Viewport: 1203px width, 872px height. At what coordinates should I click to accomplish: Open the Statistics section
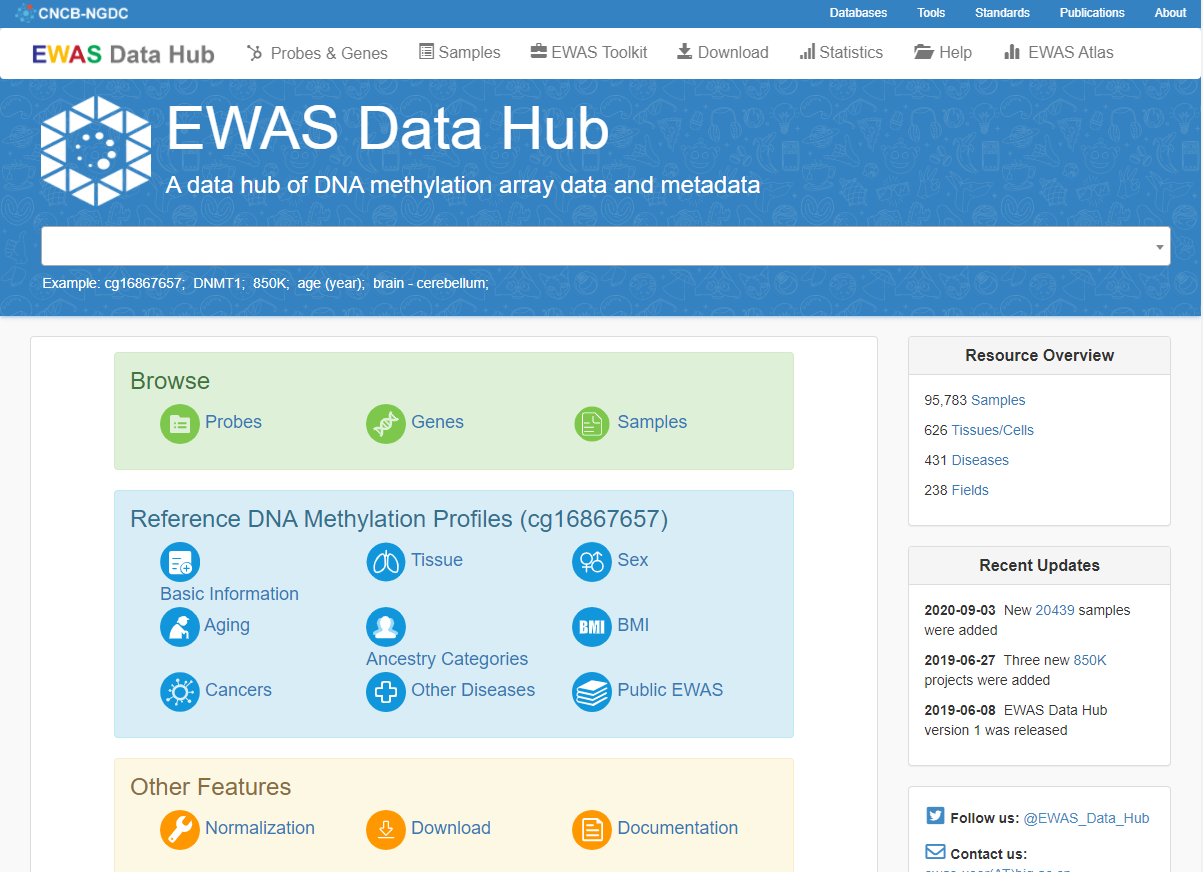tap(841, 52)
